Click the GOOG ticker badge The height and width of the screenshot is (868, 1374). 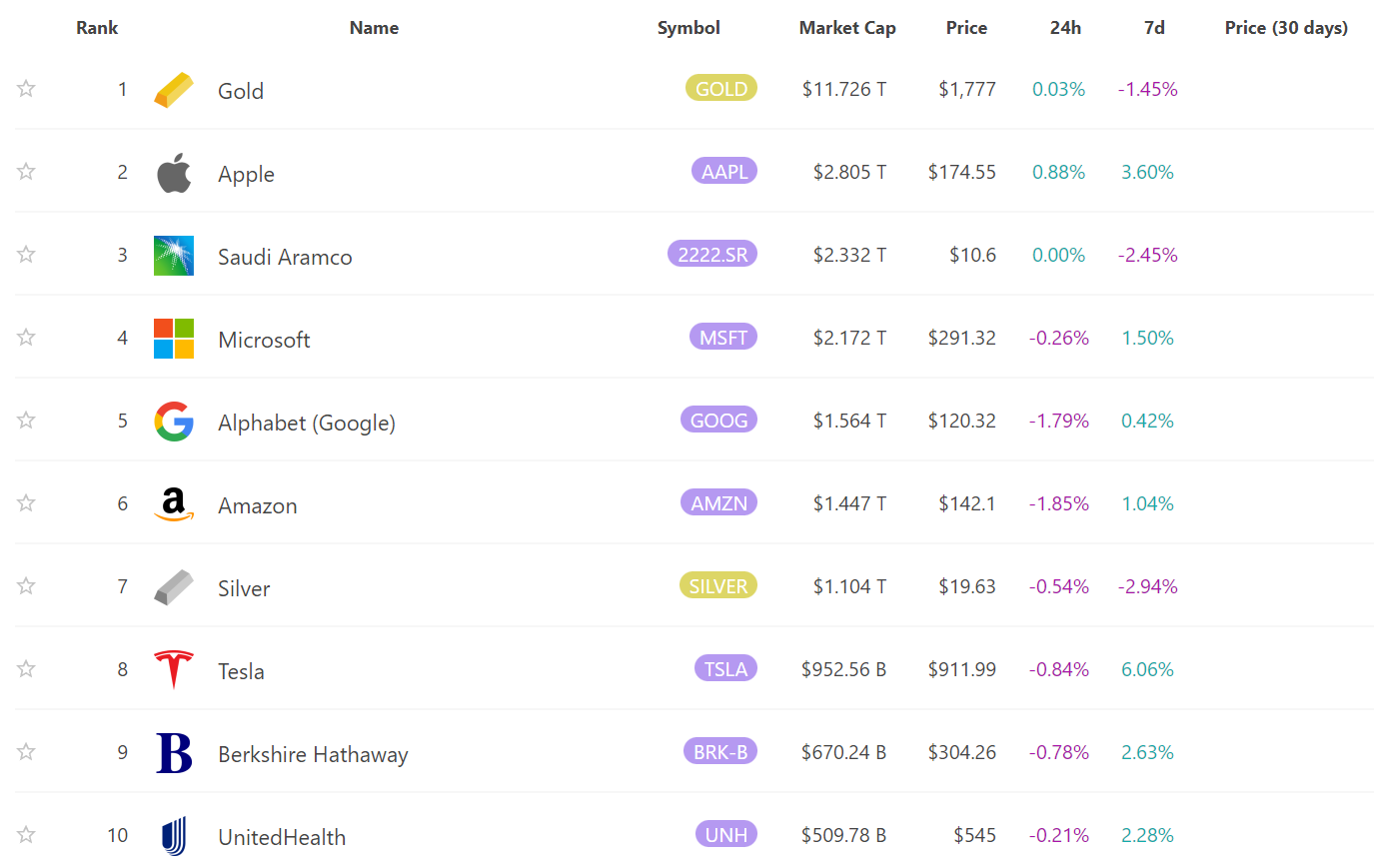click(x=718, y=420)
